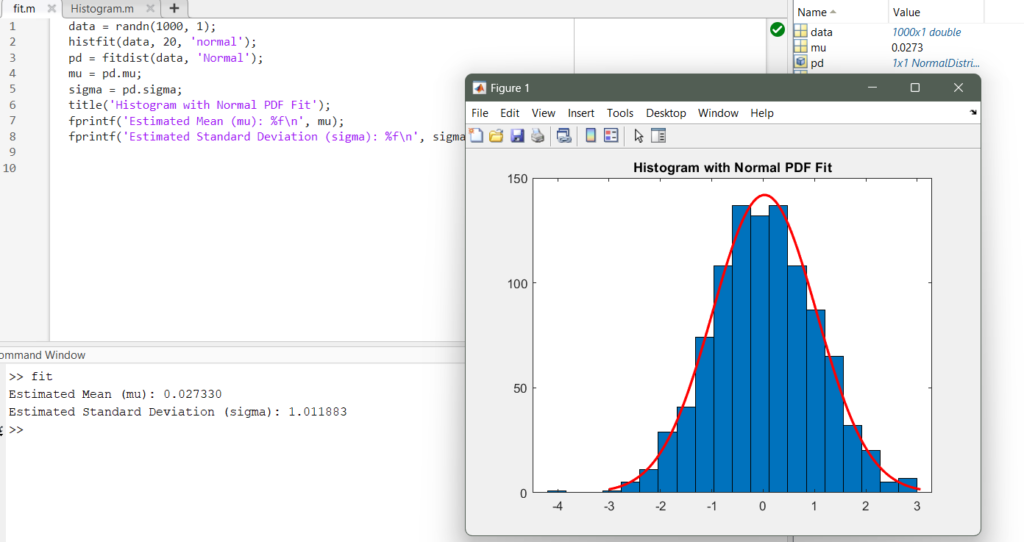Open the Tools menu in Figure 1

(x=620, y=113)
